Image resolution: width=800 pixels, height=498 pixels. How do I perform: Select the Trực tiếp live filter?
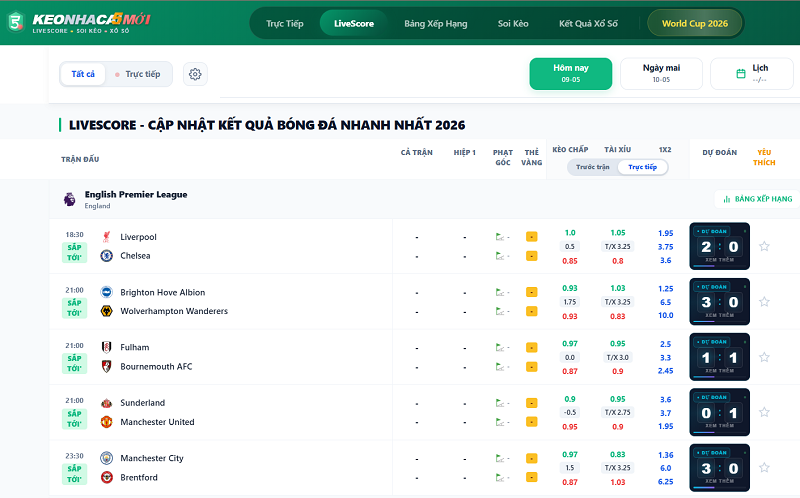[138, 74]
